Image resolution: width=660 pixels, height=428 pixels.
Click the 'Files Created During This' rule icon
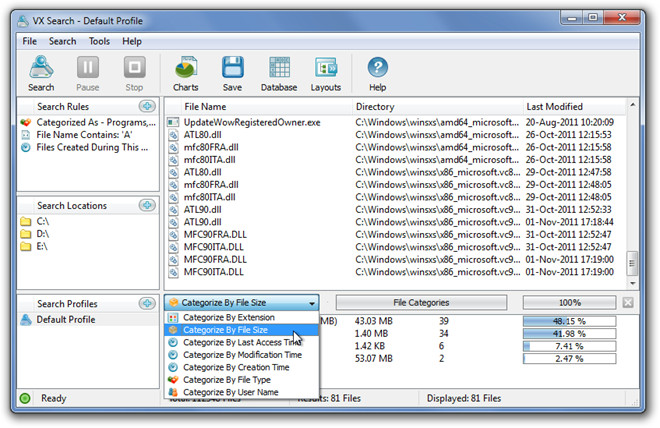click(26, 147)
